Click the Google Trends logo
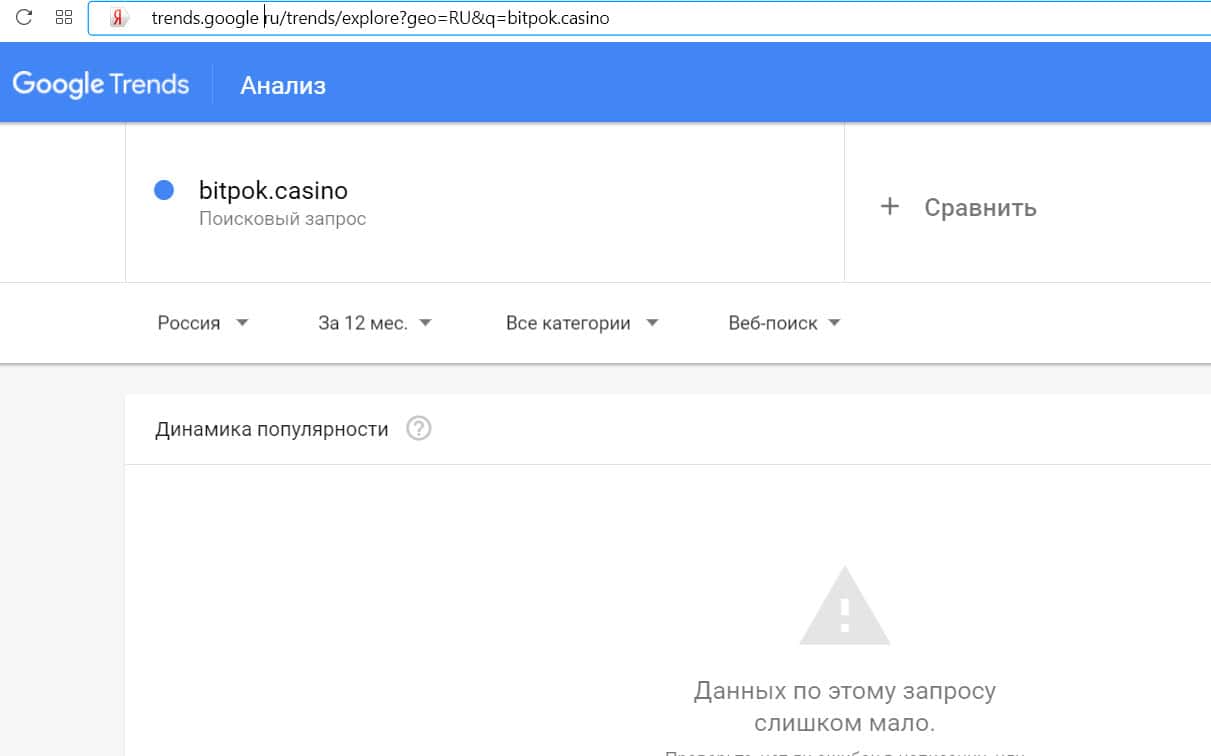Viewport: 1211px width, 756px height. tap(101, 84)
